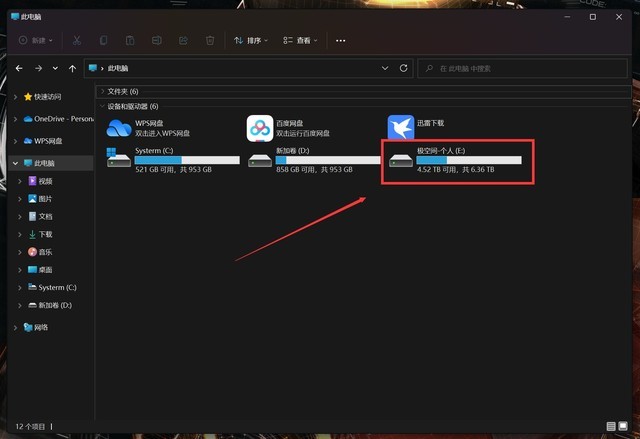
Task: Click the search box 在此电脑中搜索
Action: tap(522, 68)
